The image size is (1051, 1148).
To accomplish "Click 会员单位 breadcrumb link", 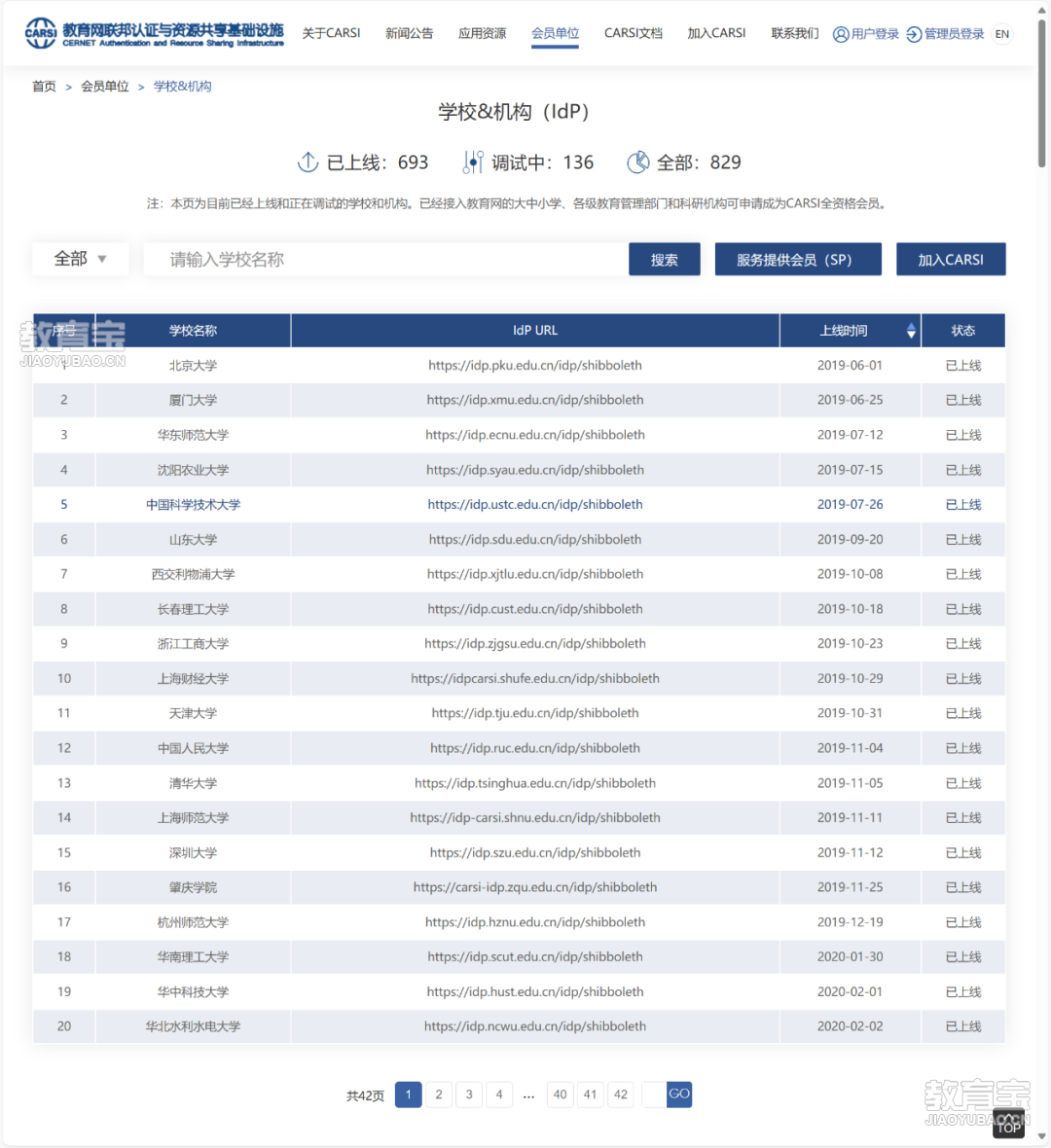I will pos(105,87).
